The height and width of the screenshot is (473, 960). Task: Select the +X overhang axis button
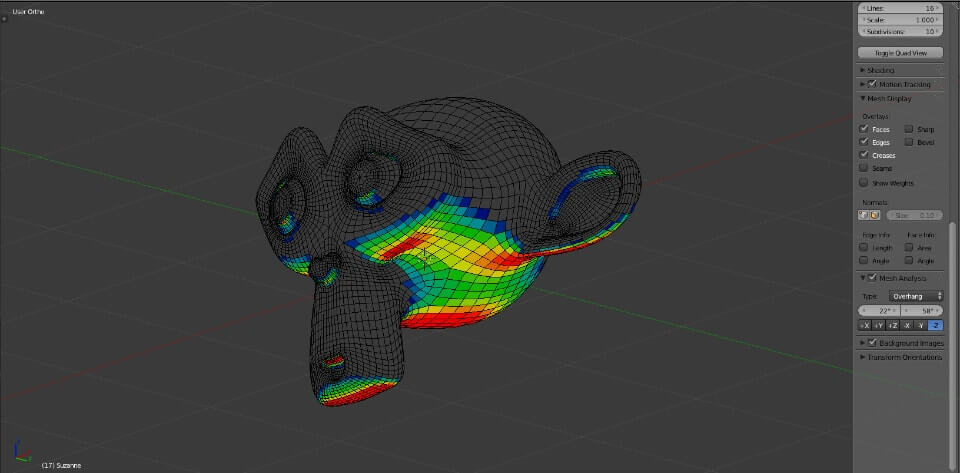point(865,326)
